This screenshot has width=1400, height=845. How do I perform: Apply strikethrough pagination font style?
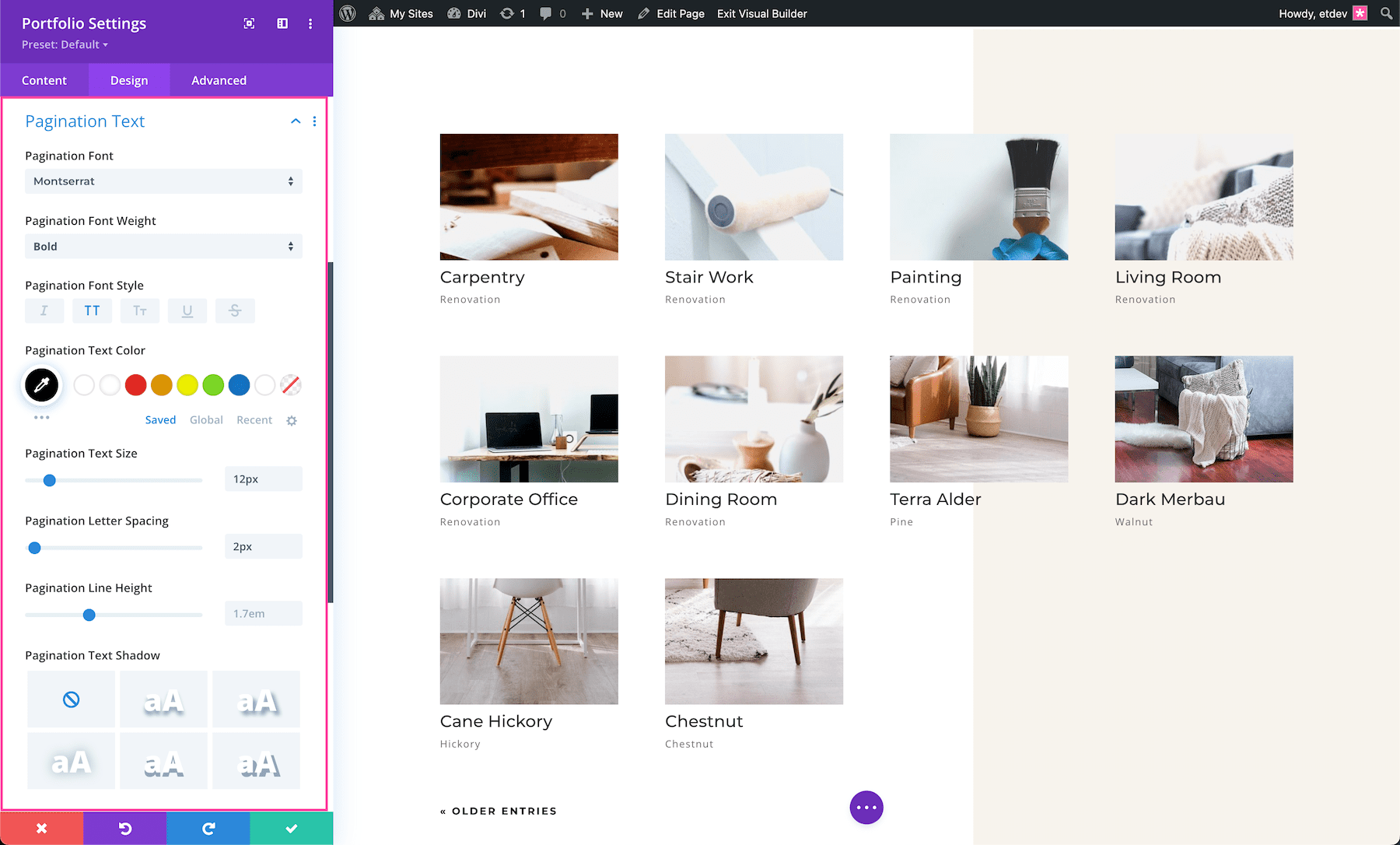click(x=235, y=310)
